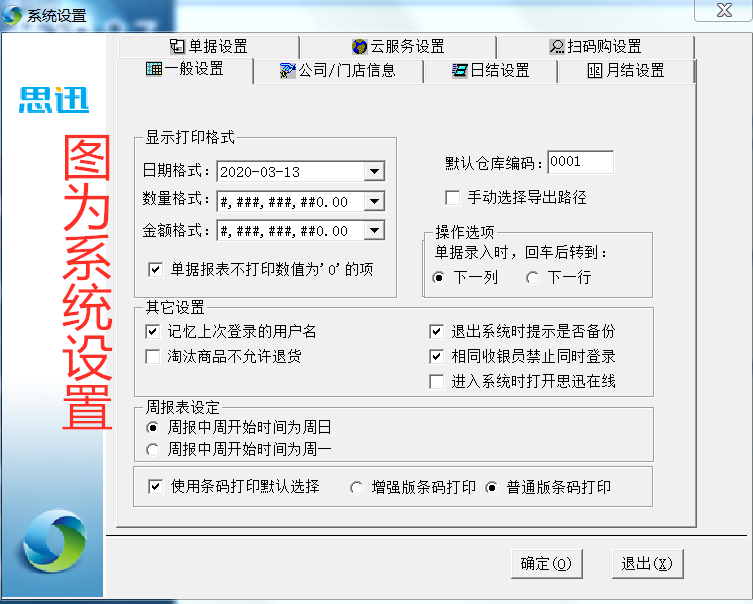Open the 数量格式 dropdown list
Screen dimensions: 753x604
coord(374,202)
